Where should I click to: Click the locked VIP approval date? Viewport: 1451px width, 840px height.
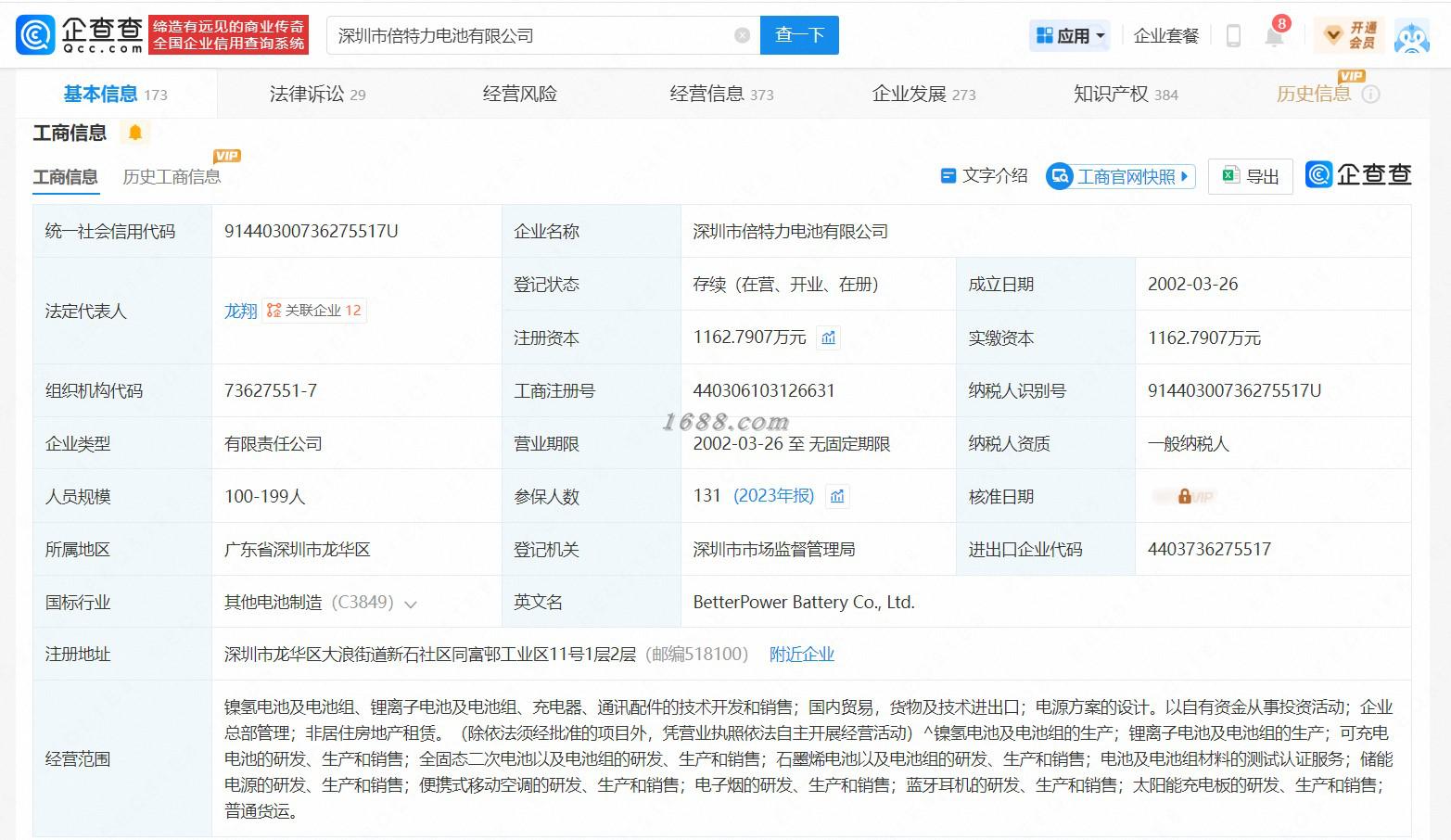[x=1183, y=497]
